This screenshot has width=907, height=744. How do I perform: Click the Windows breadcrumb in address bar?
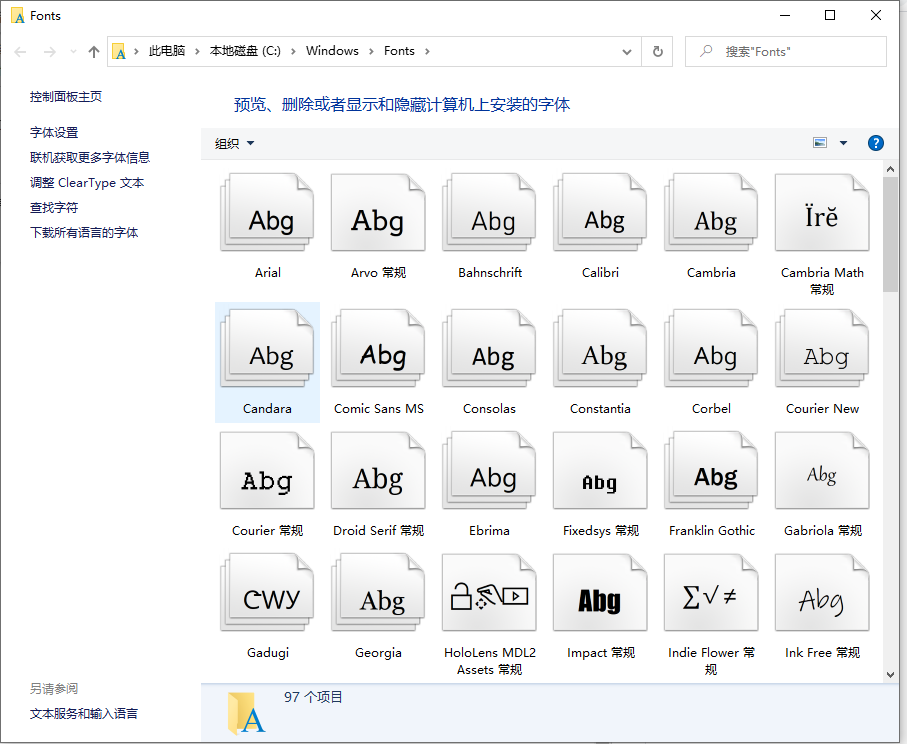(x=332, y=51)
